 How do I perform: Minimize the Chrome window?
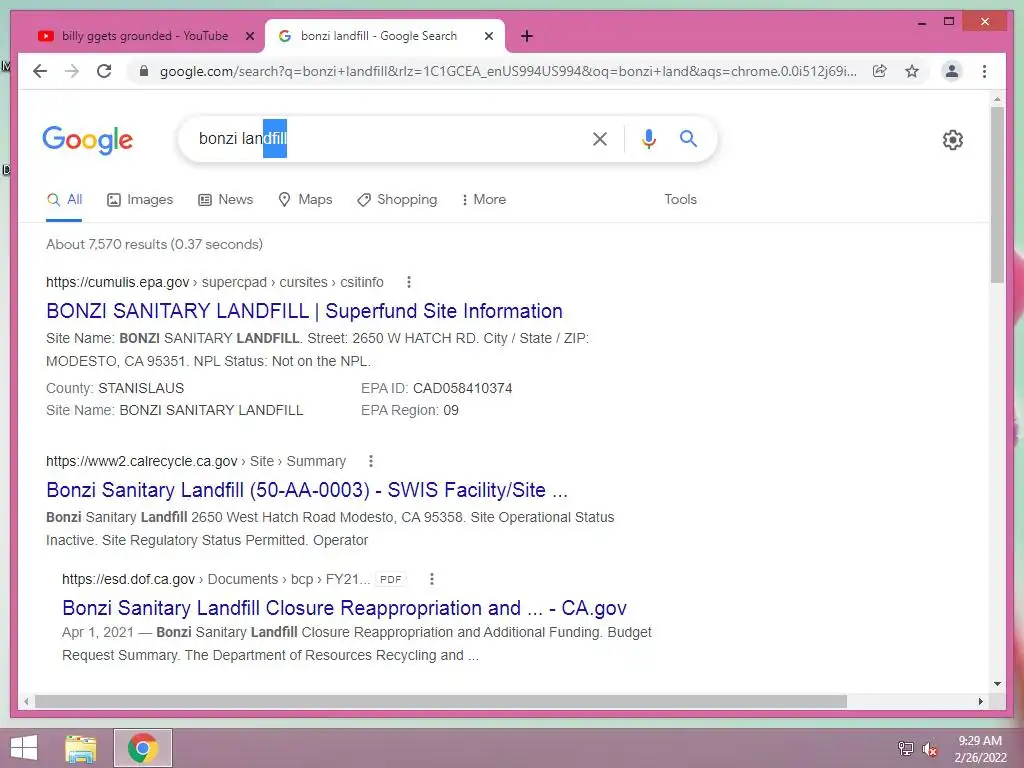pyautogui.click(x=922, y=22)
